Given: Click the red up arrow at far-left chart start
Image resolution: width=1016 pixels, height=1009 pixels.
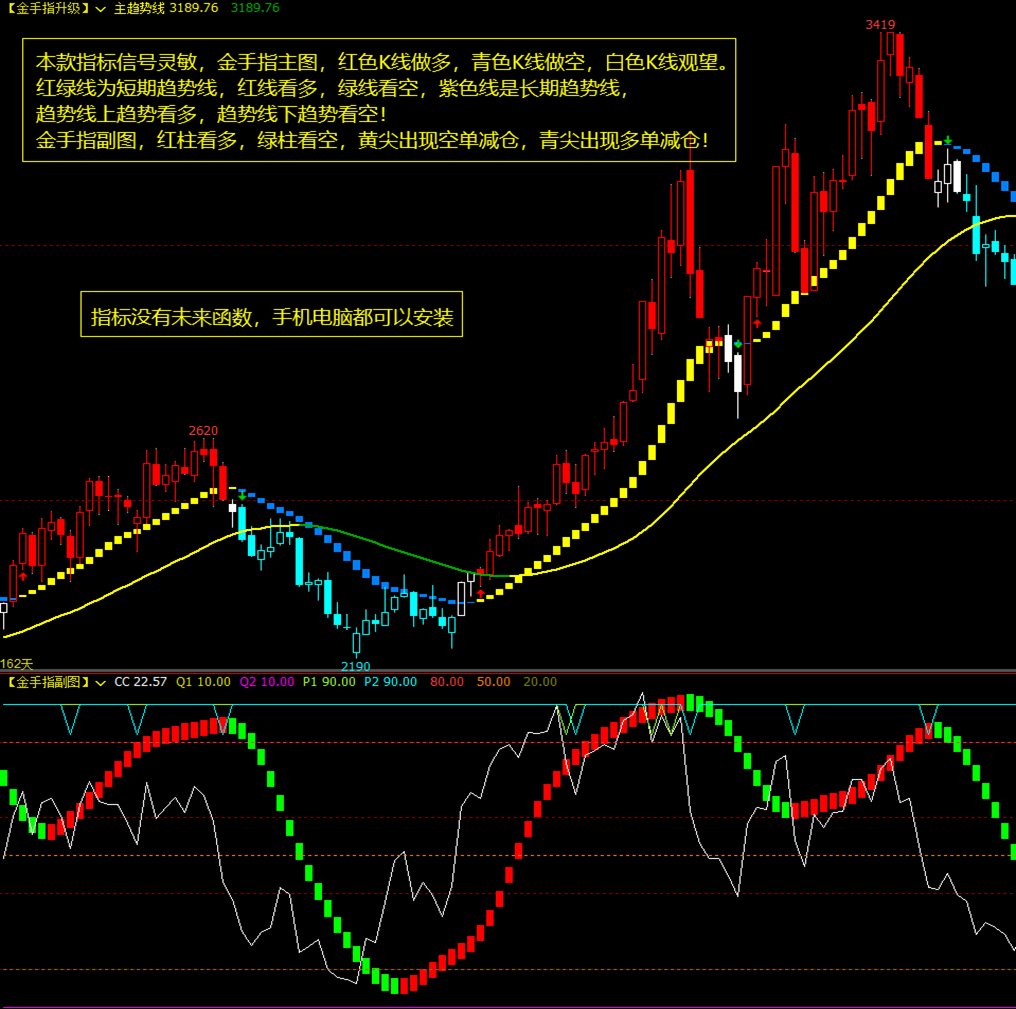Looking at the screenshot, I should pyautogui.click(x=23, y=575).
